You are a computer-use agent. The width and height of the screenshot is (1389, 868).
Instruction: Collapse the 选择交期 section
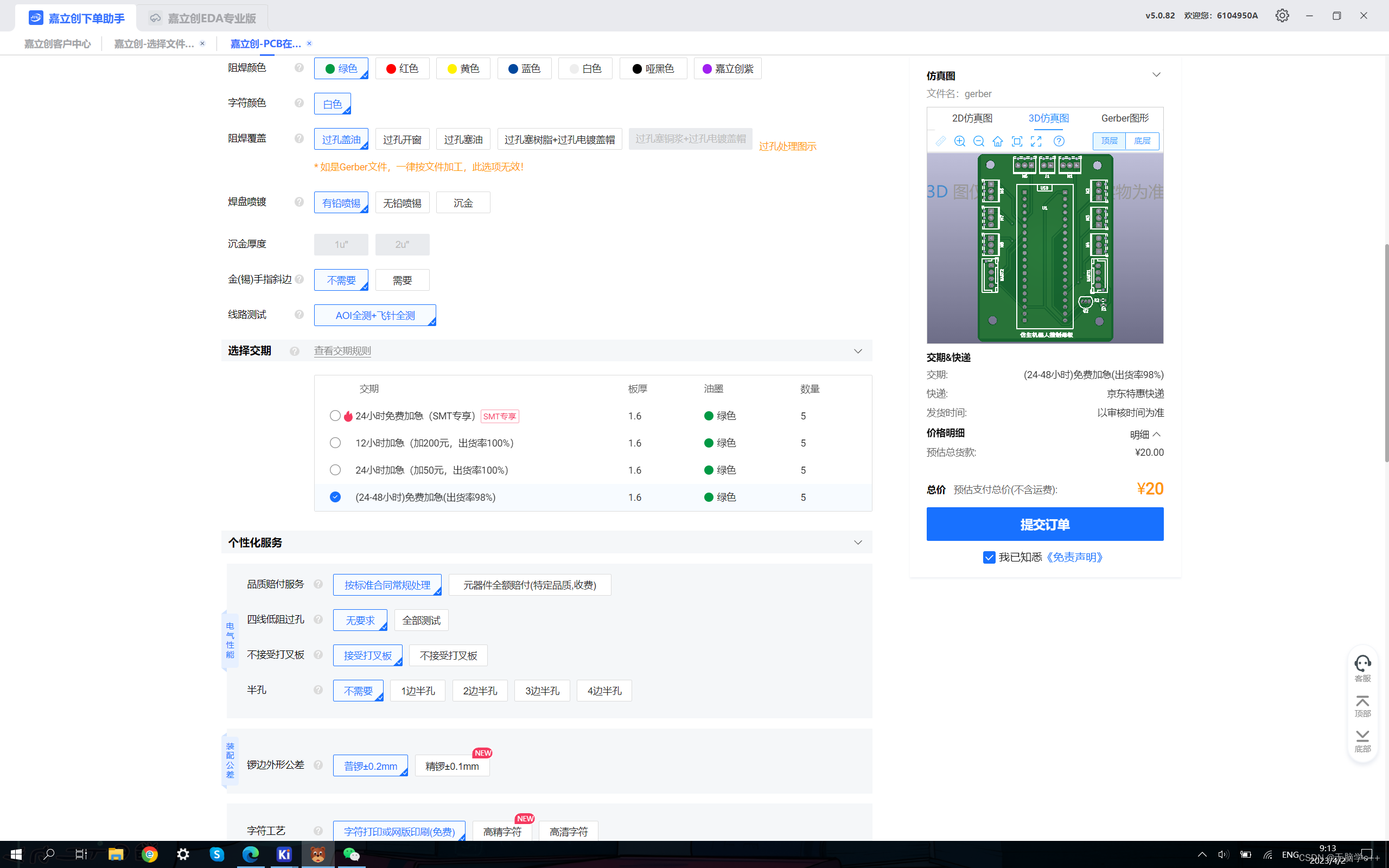coord(858,351)
